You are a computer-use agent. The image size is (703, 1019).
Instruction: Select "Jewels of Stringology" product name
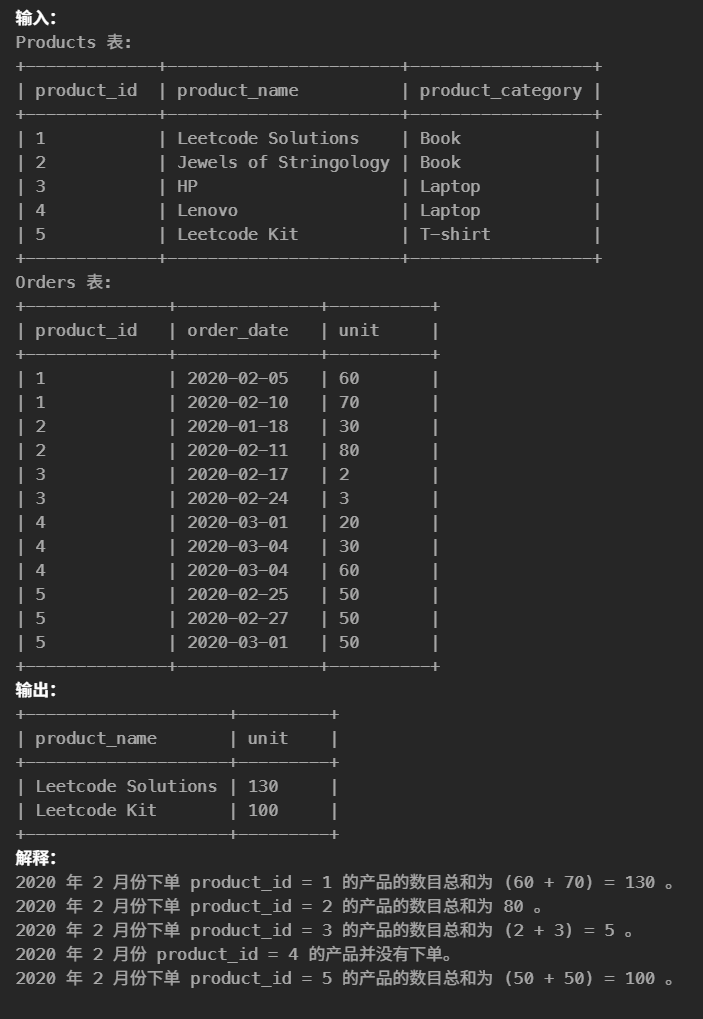click(x=283, y=162)
